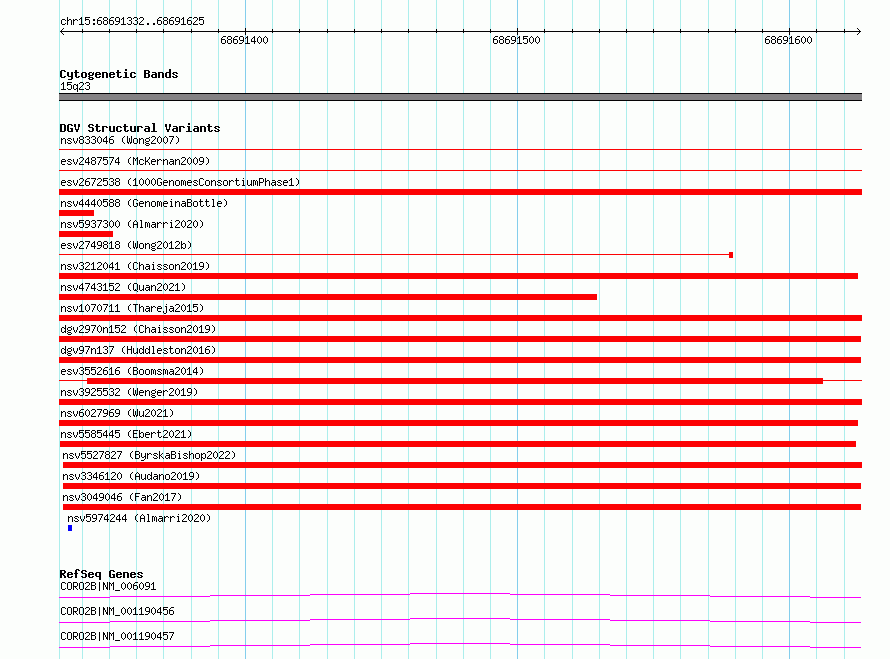The image size is (890, 659).
Task: Click the 68691600 ruler coordinate
Action: coord(788,40)
